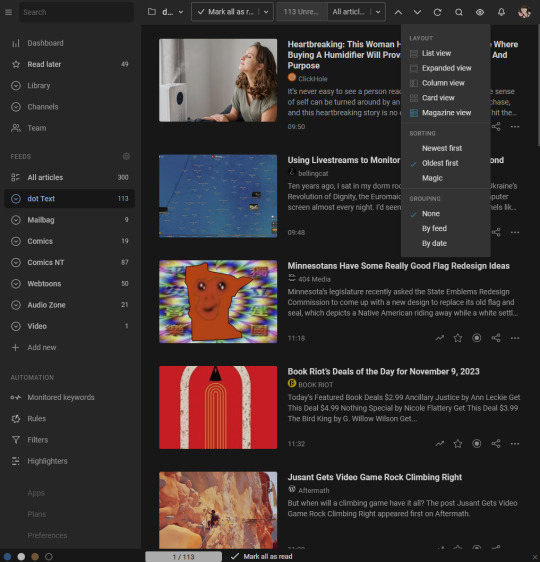Star the Book Riot Deals article
Screen dimensions: 540x562
pos(458,444)
